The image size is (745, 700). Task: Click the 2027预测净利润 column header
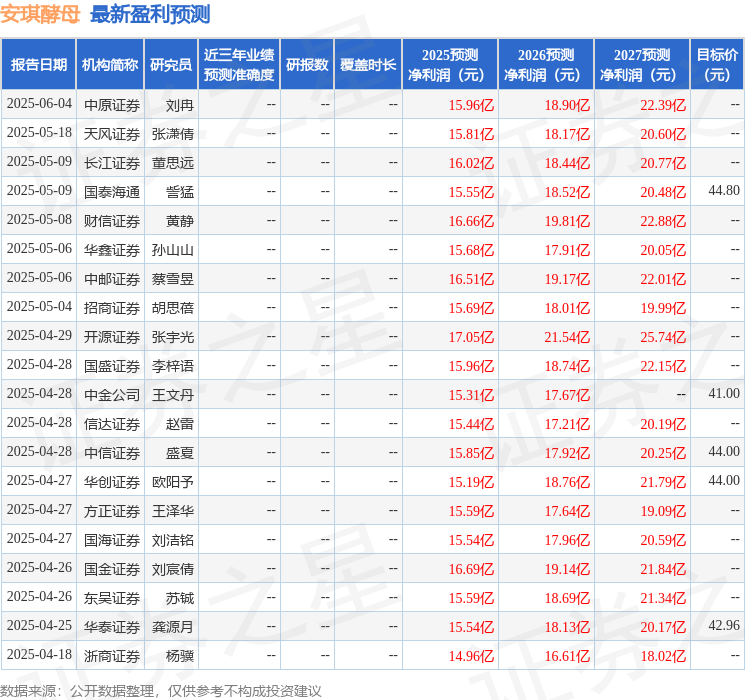click(642, 65)
